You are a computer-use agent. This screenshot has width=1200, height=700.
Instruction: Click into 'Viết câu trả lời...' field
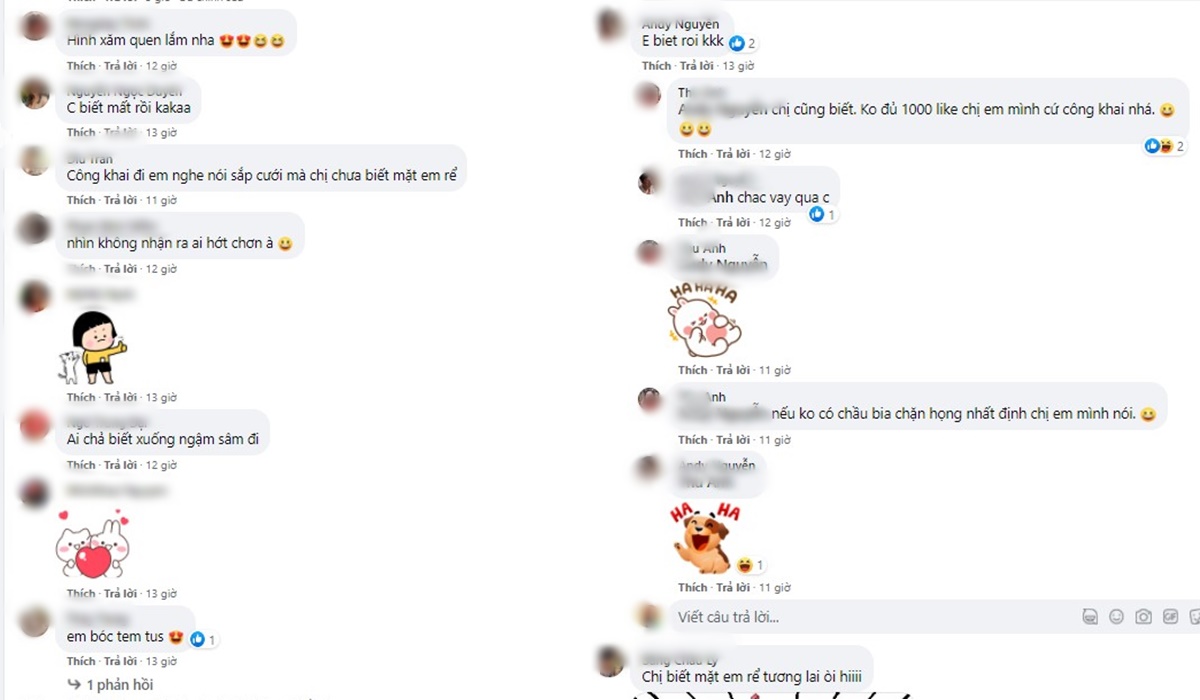click(x=860, y=617)
